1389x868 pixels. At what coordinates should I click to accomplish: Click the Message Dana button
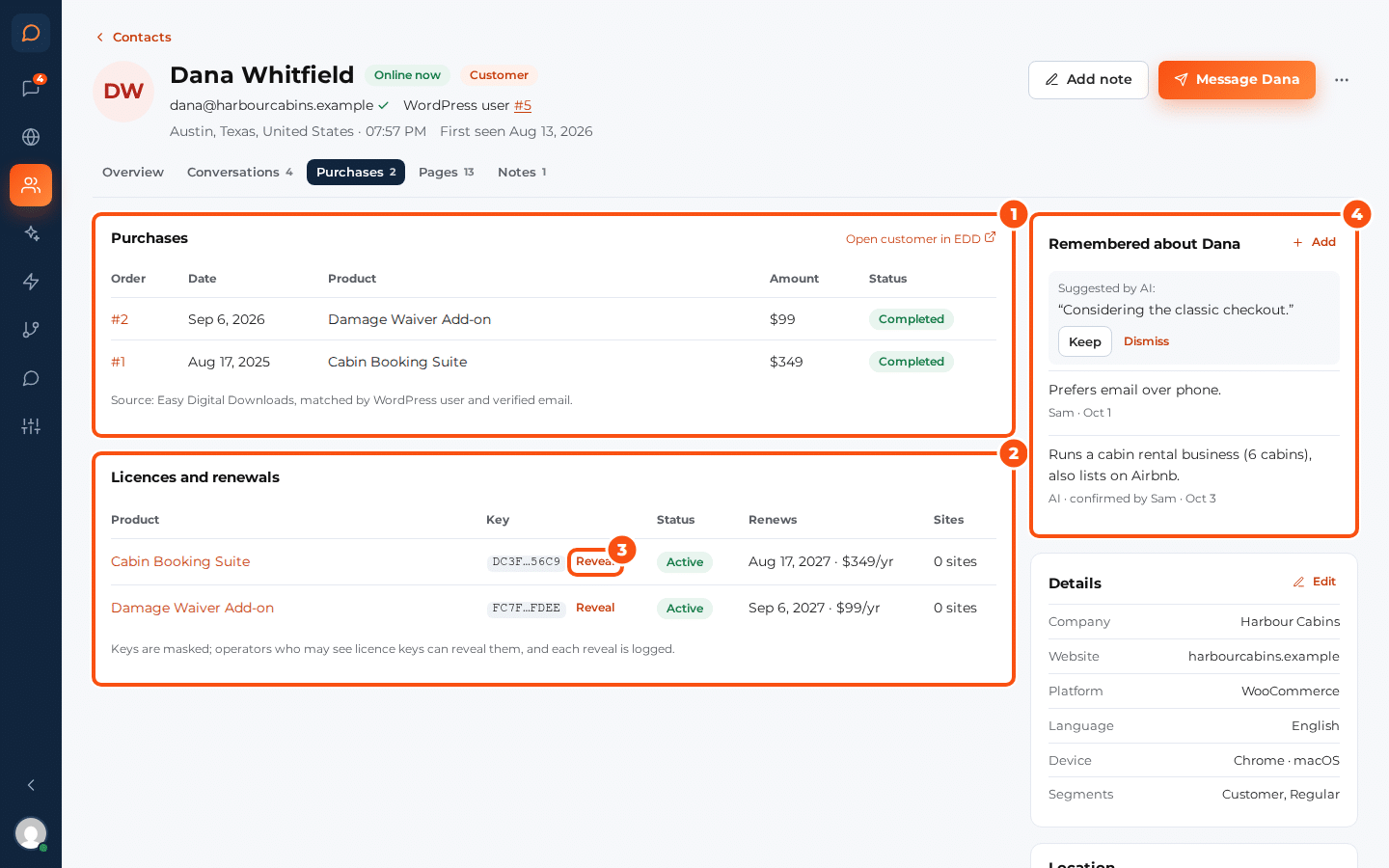[1237, 80]
